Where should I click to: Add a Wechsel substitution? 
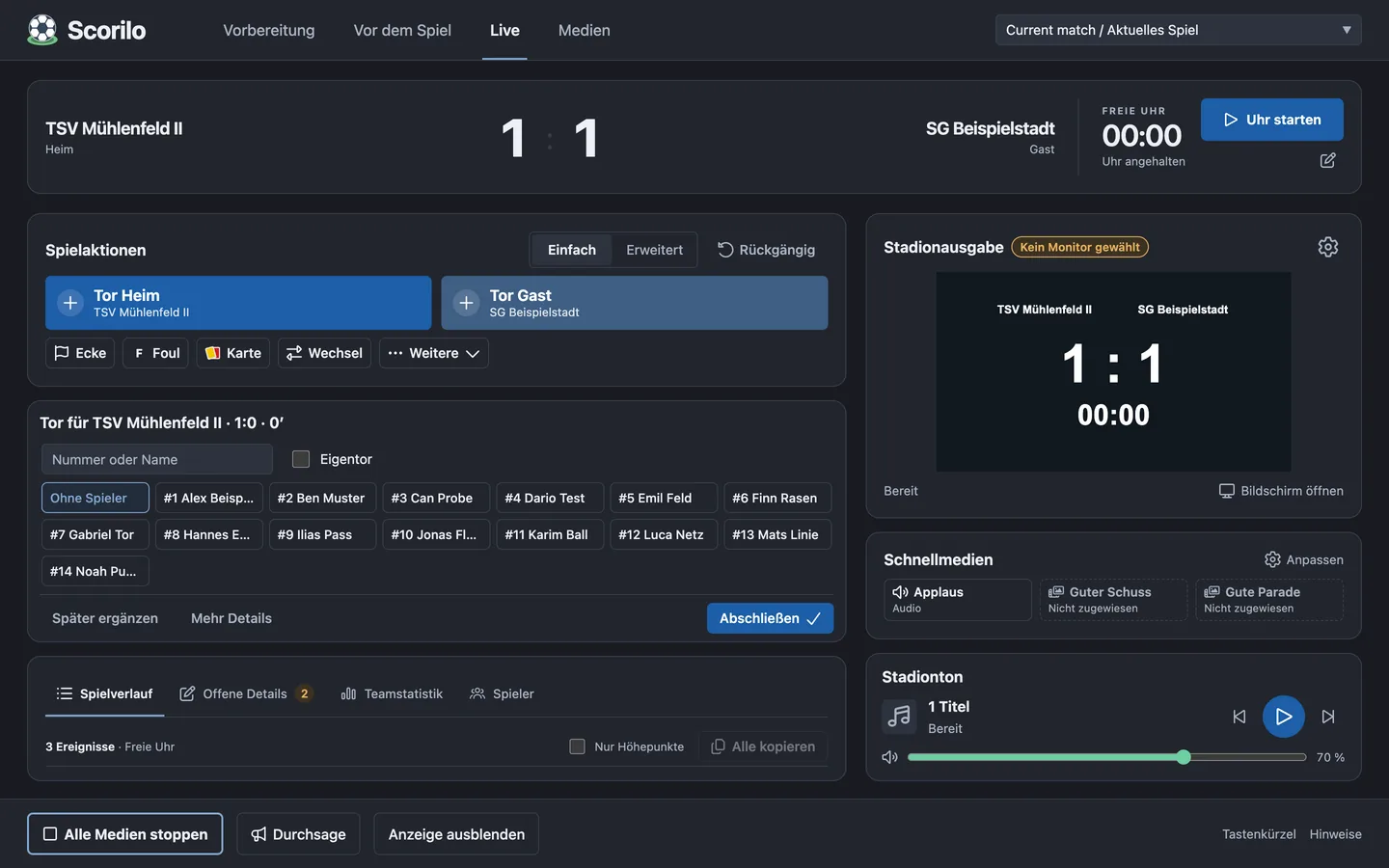325,353
